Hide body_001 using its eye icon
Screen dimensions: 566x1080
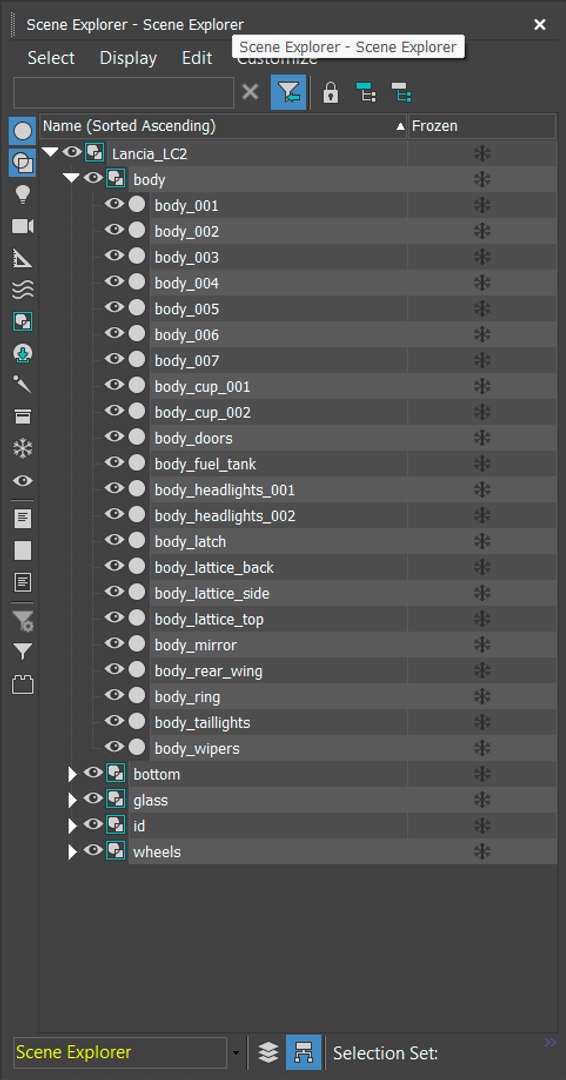click(114, 205)
